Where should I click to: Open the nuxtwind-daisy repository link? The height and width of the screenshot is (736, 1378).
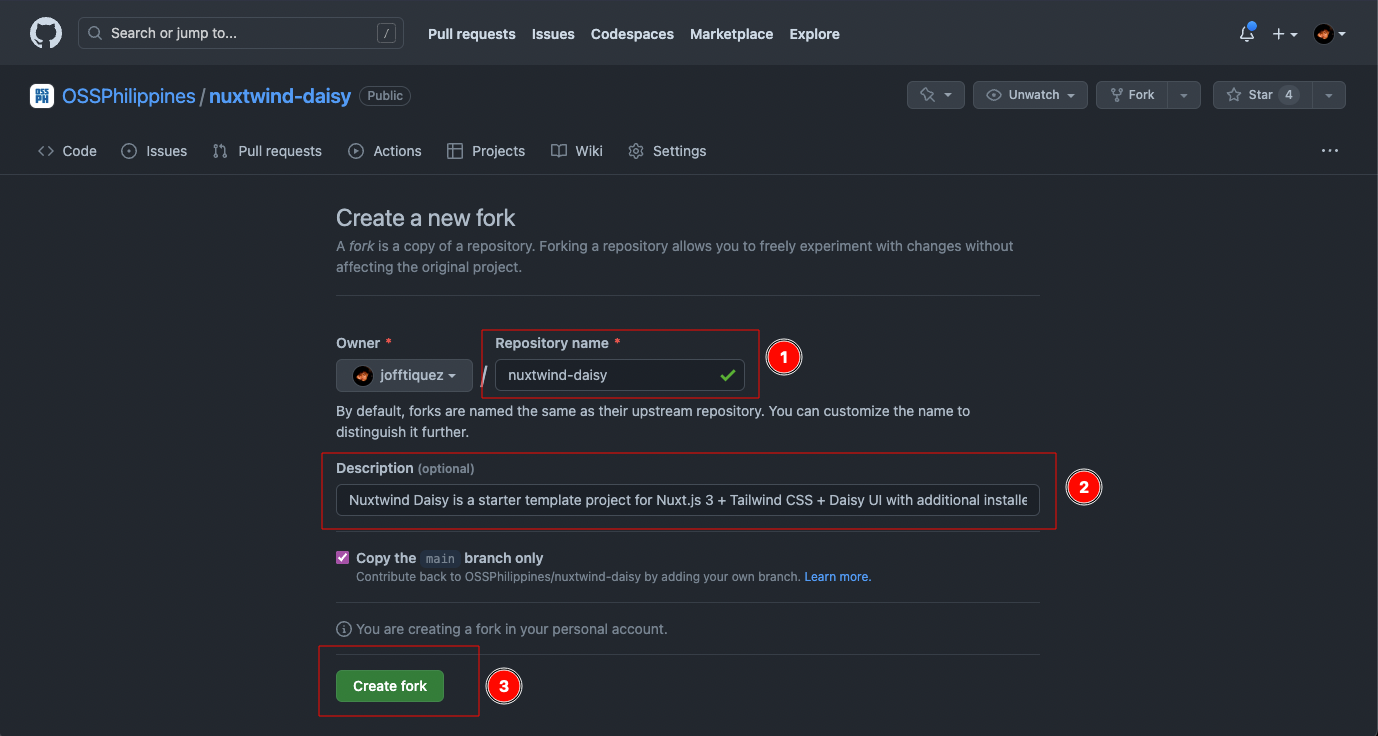[x=280, y=96]
